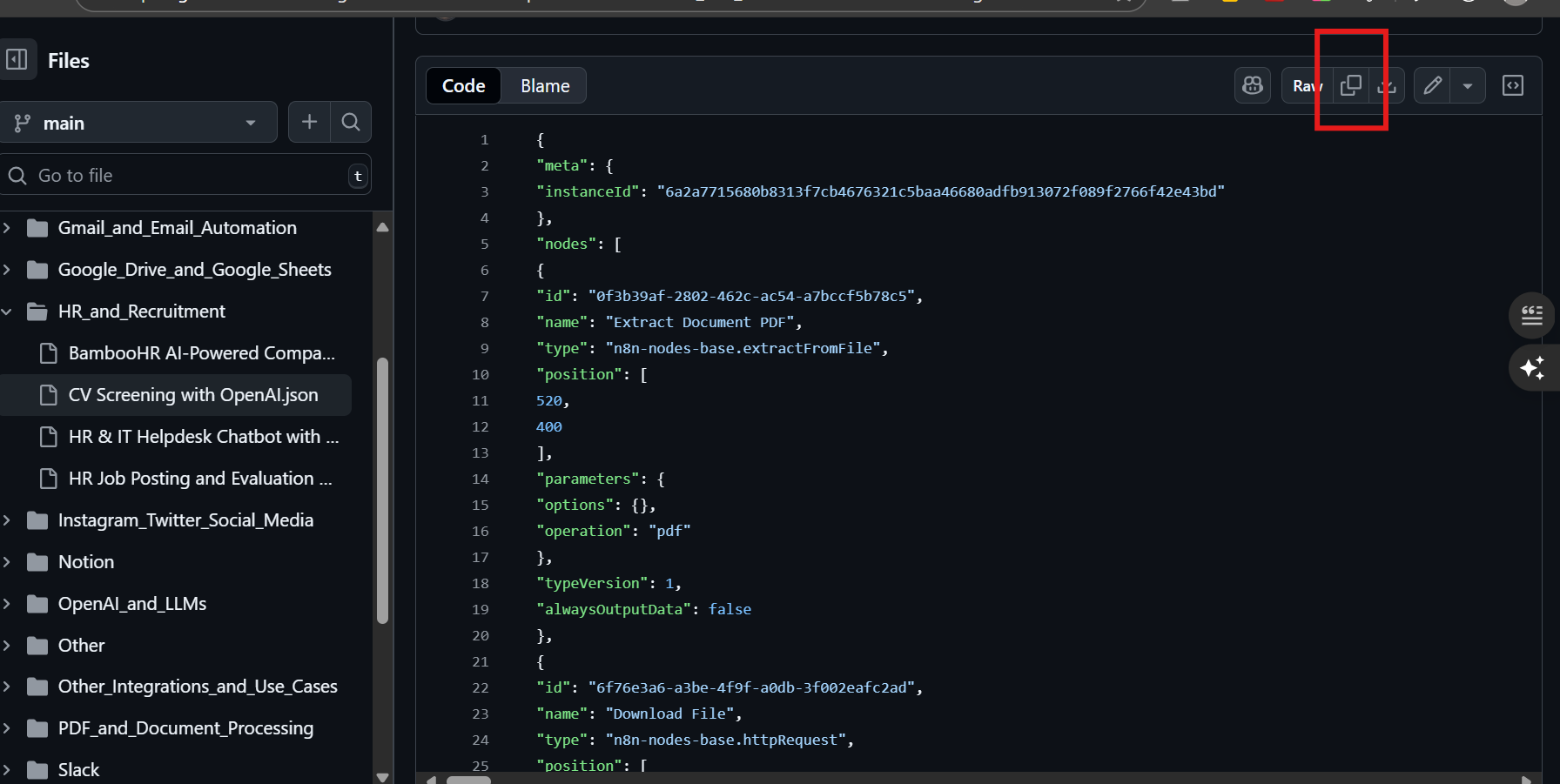Collapse the file tree side panel

pos(17,60)
